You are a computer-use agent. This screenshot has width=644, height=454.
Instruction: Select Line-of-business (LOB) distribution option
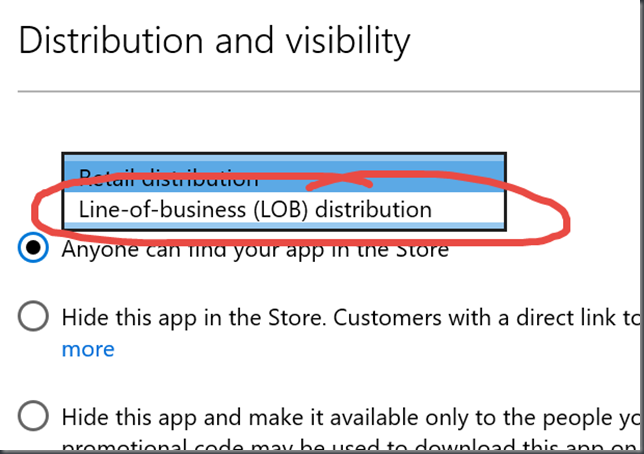(284, 209)
